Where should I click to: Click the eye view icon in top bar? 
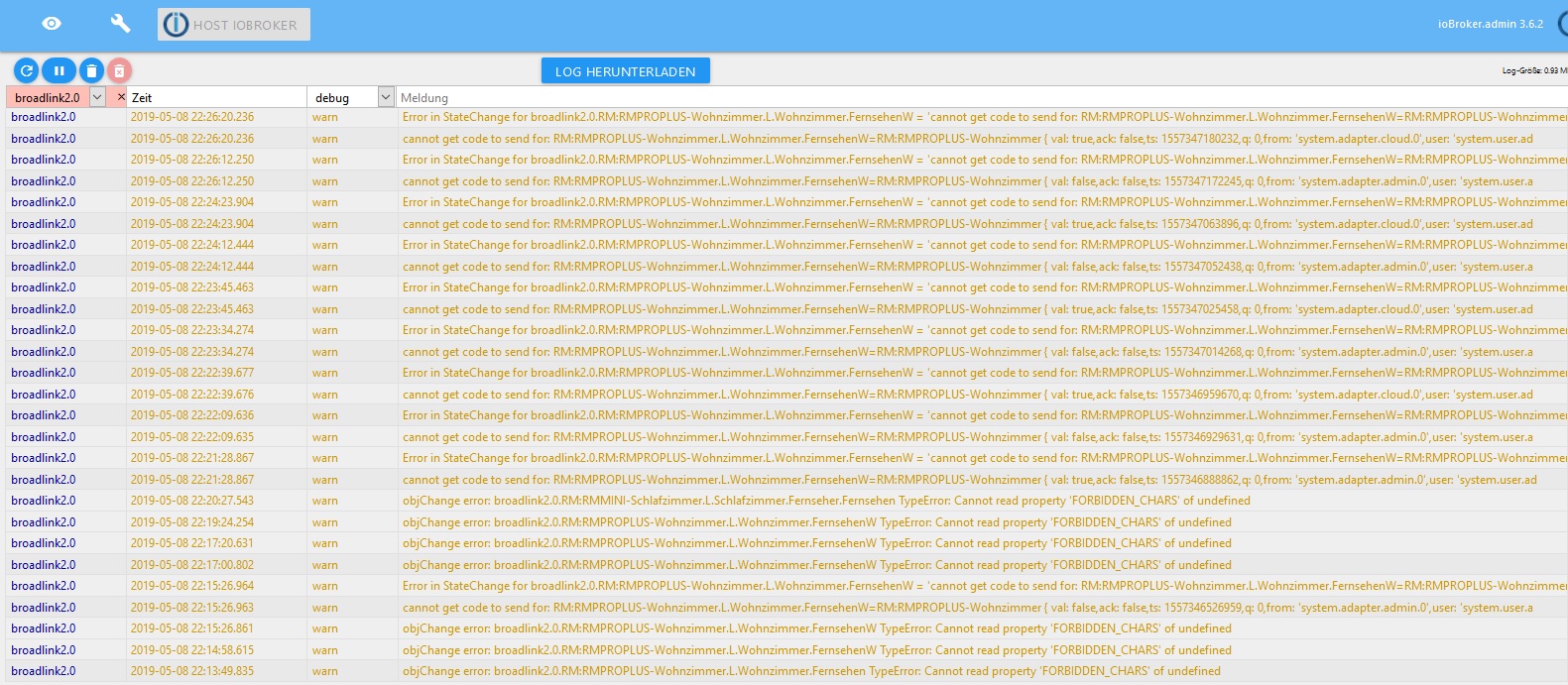[x=52, y=24]
